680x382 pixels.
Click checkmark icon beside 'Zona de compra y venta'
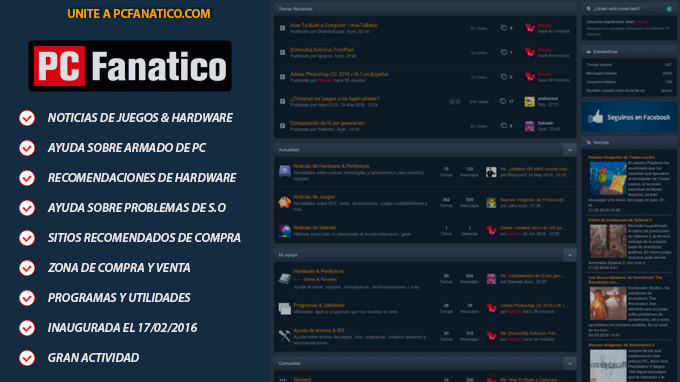(x=27, y=268)
